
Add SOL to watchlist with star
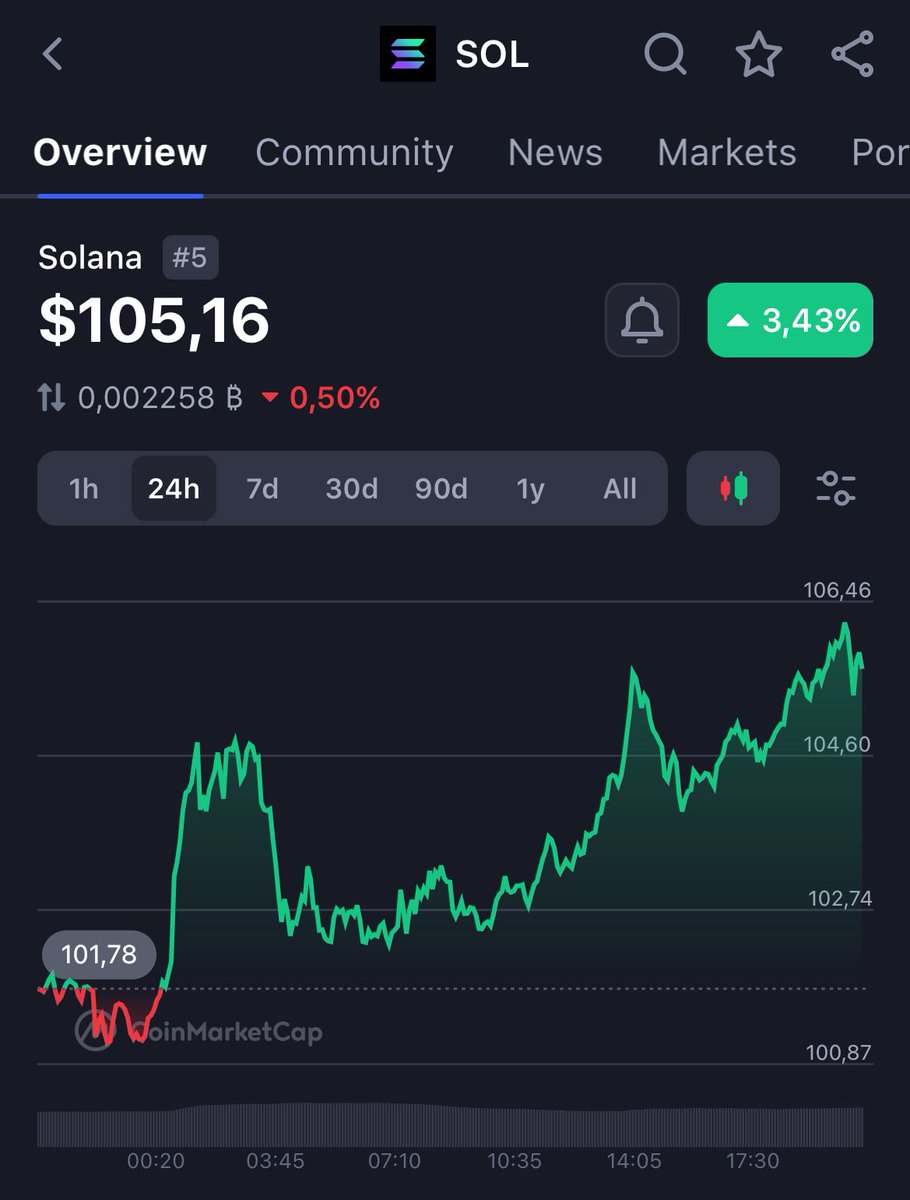pos(759,54)
